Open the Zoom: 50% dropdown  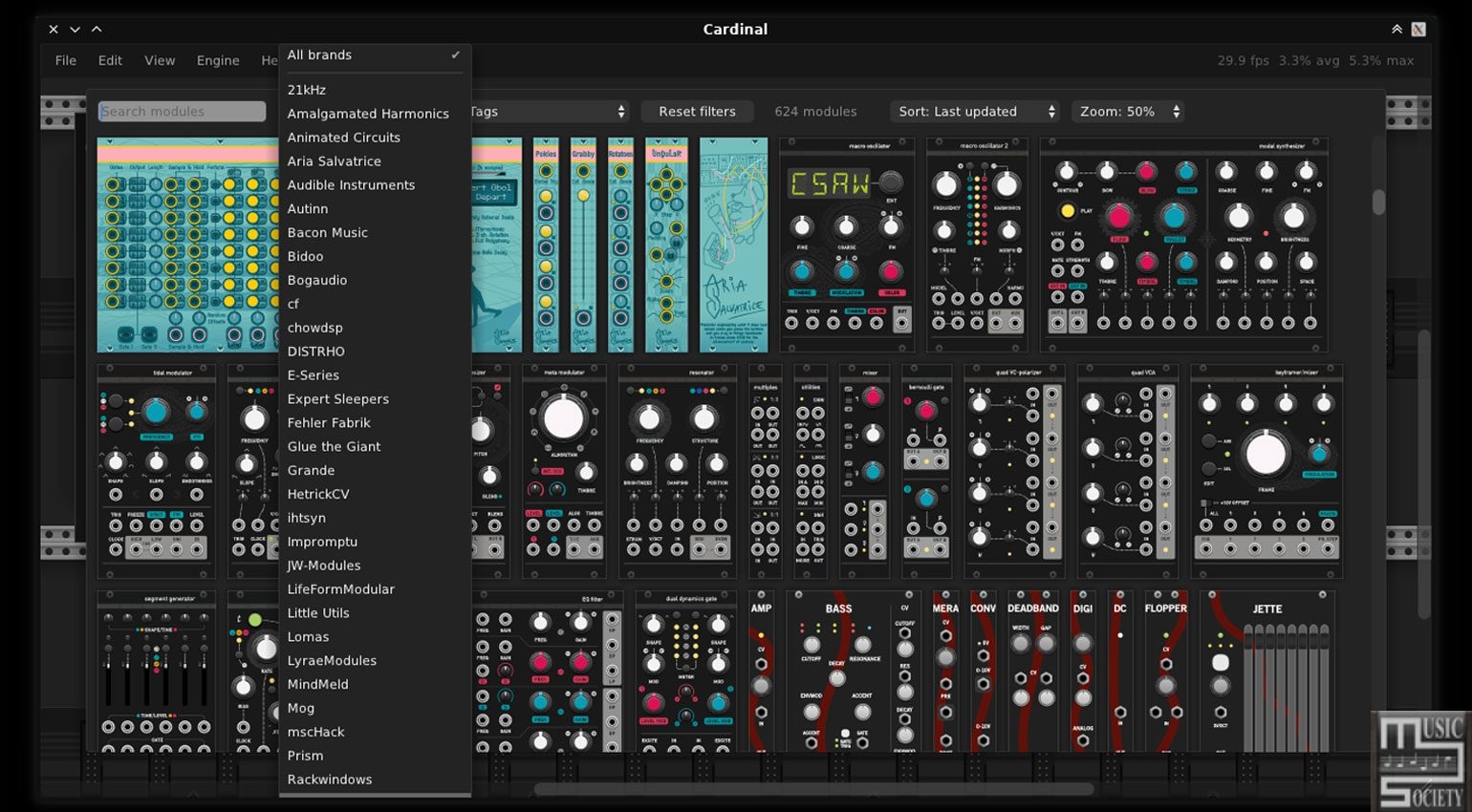point(1128,112)
